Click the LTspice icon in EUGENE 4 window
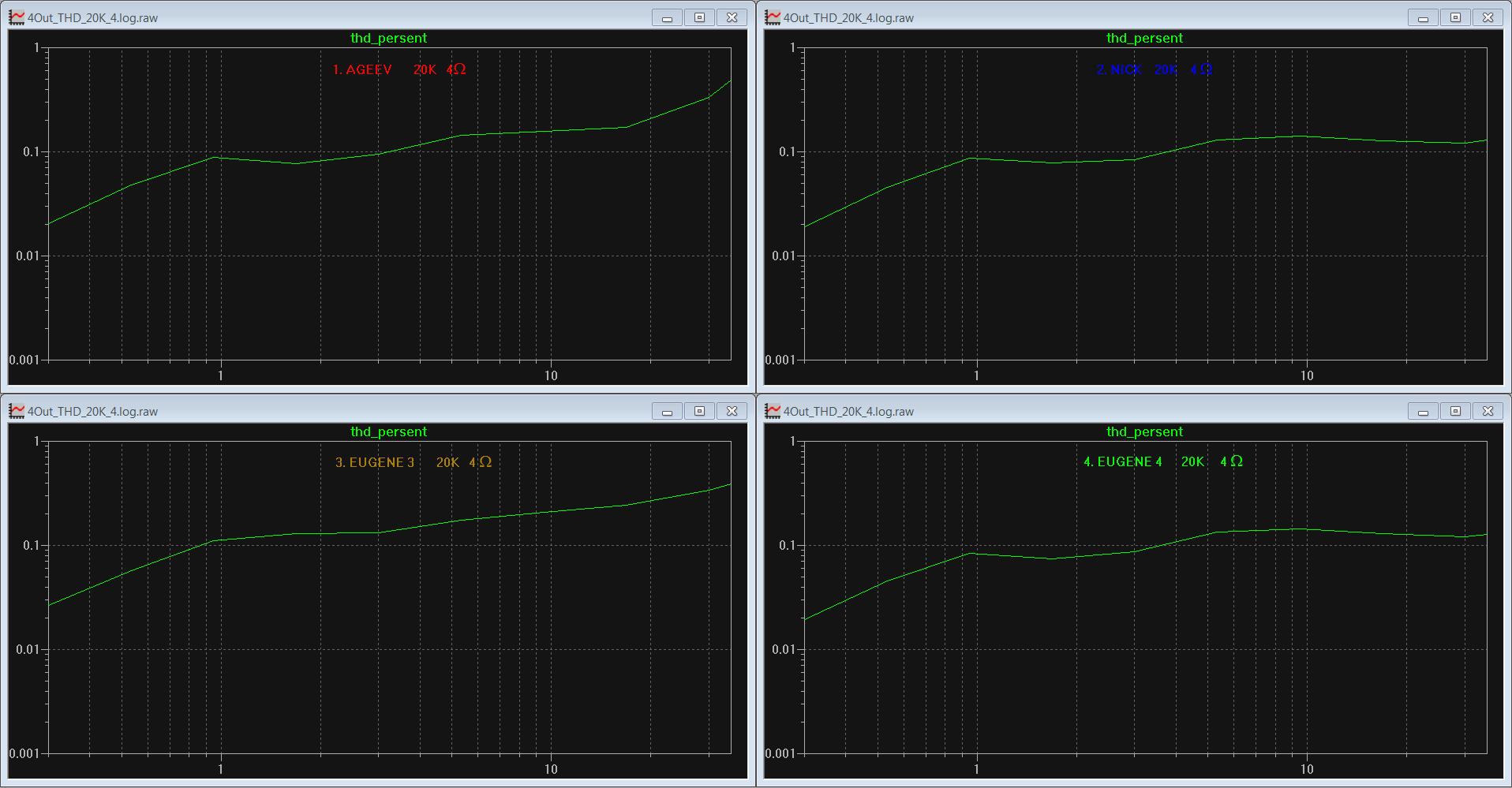Screen dimensions: 1512x788 click(773, 411)
